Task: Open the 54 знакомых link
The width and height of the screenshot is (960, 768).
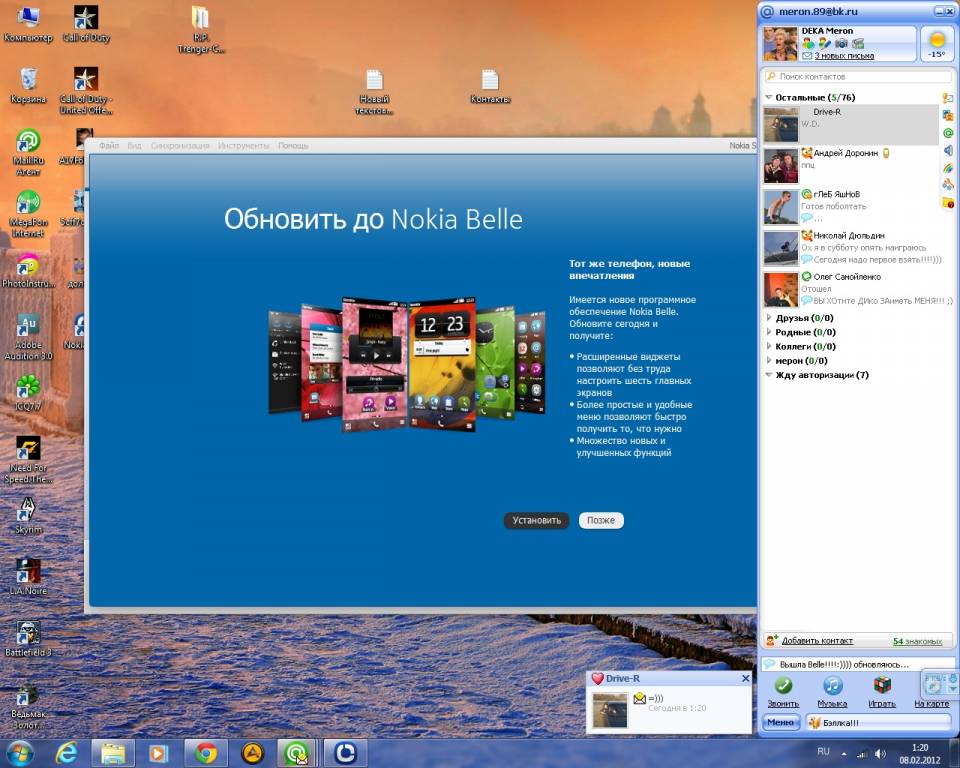Action: point(917,641)
